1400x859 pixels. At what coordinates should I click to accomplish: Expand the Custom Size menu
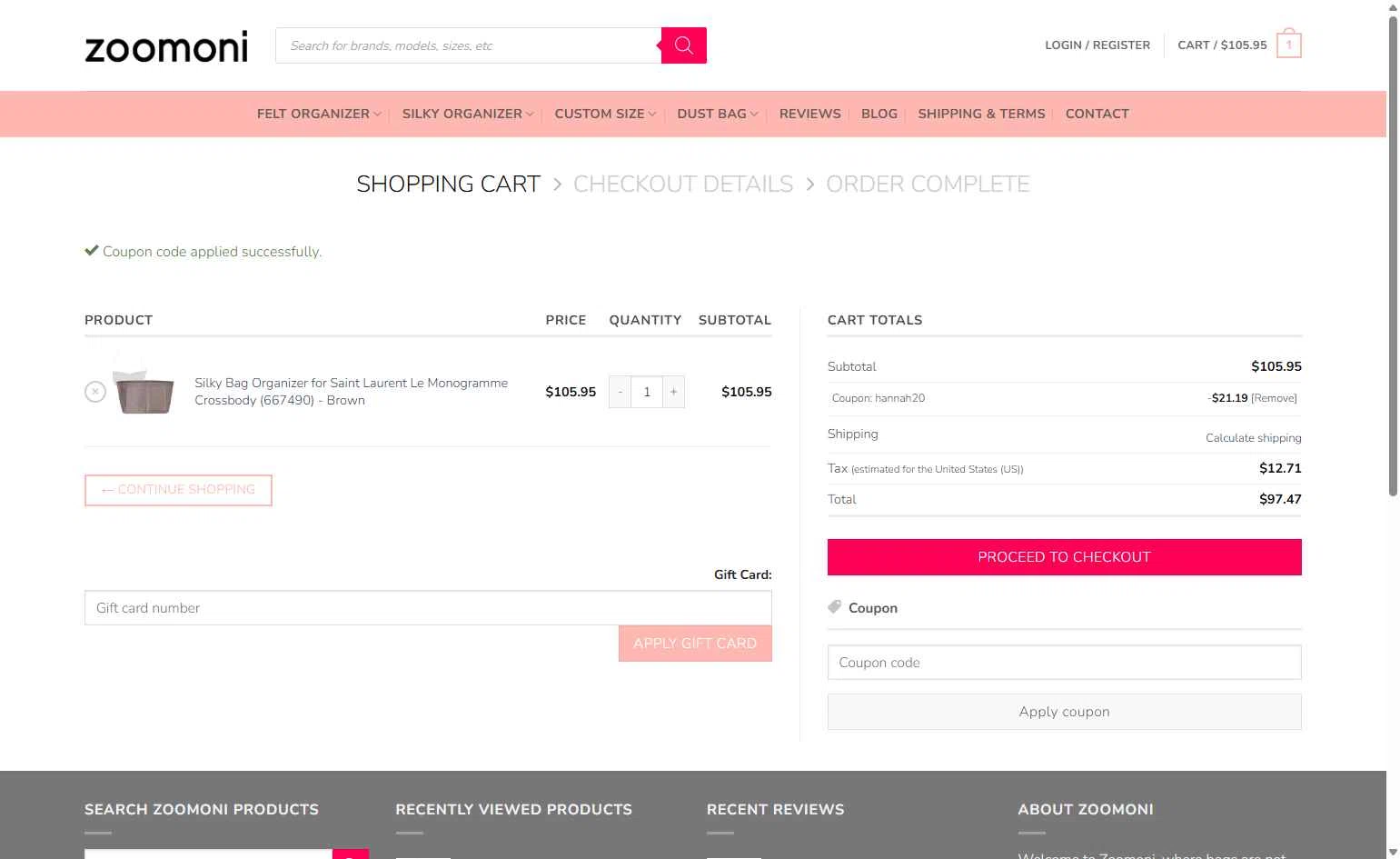pyautogui.click(x=605, y=114)
